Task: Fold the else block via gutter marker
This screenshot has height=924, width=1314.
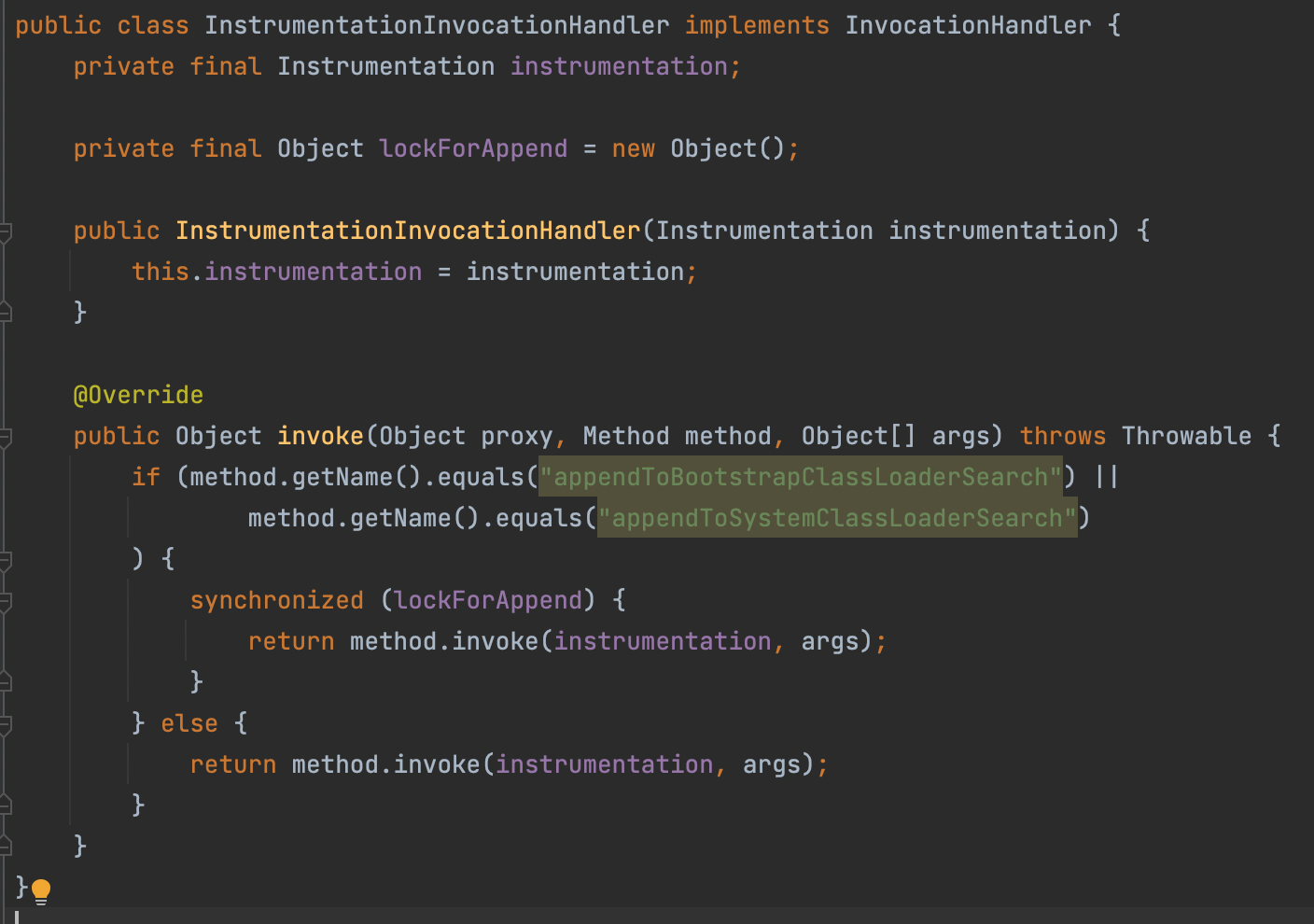Action: click(6, 723)
